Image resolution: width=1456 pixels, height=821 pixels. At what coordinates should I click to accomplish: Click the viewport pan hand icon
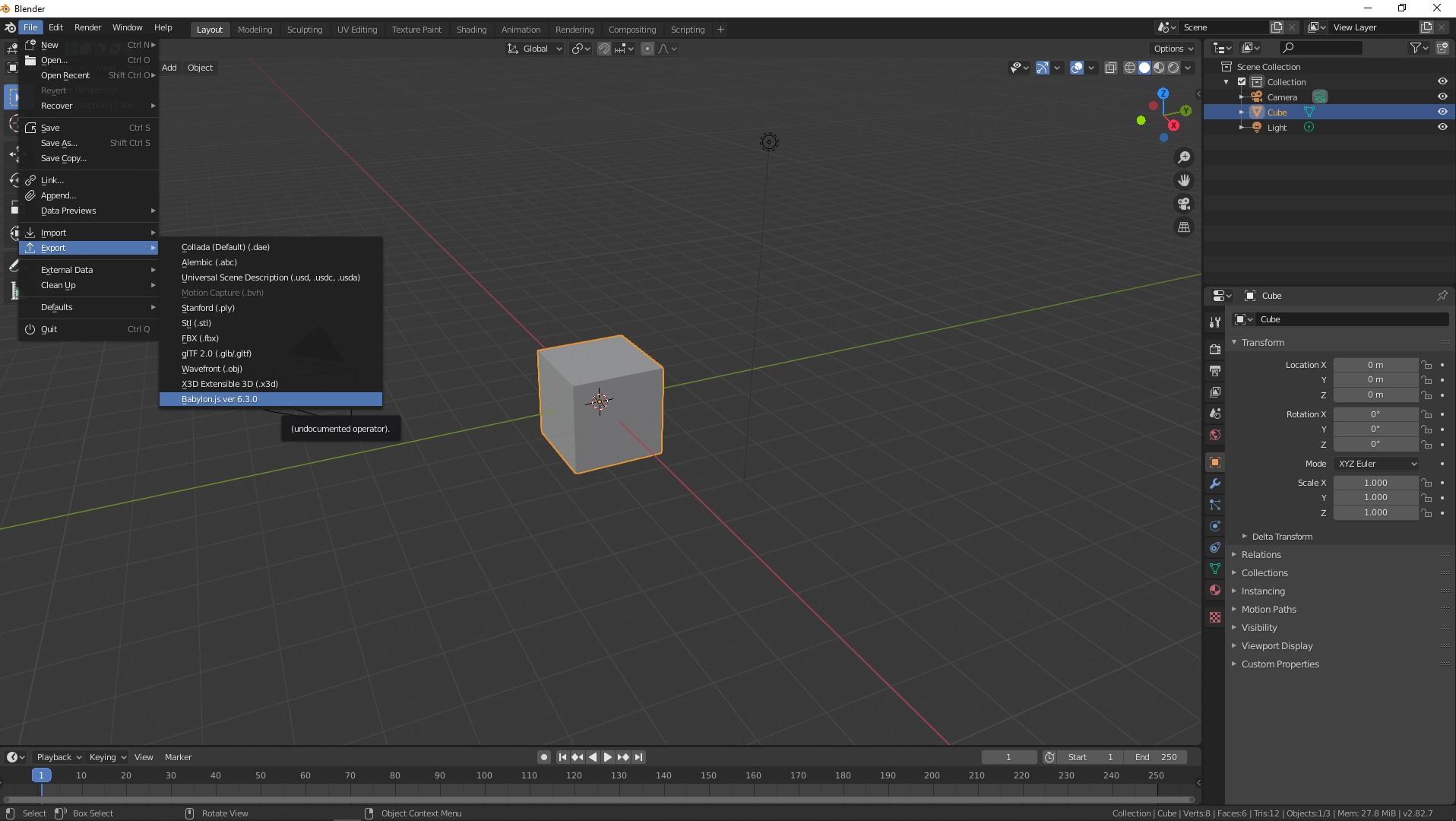pos(1184,180)
